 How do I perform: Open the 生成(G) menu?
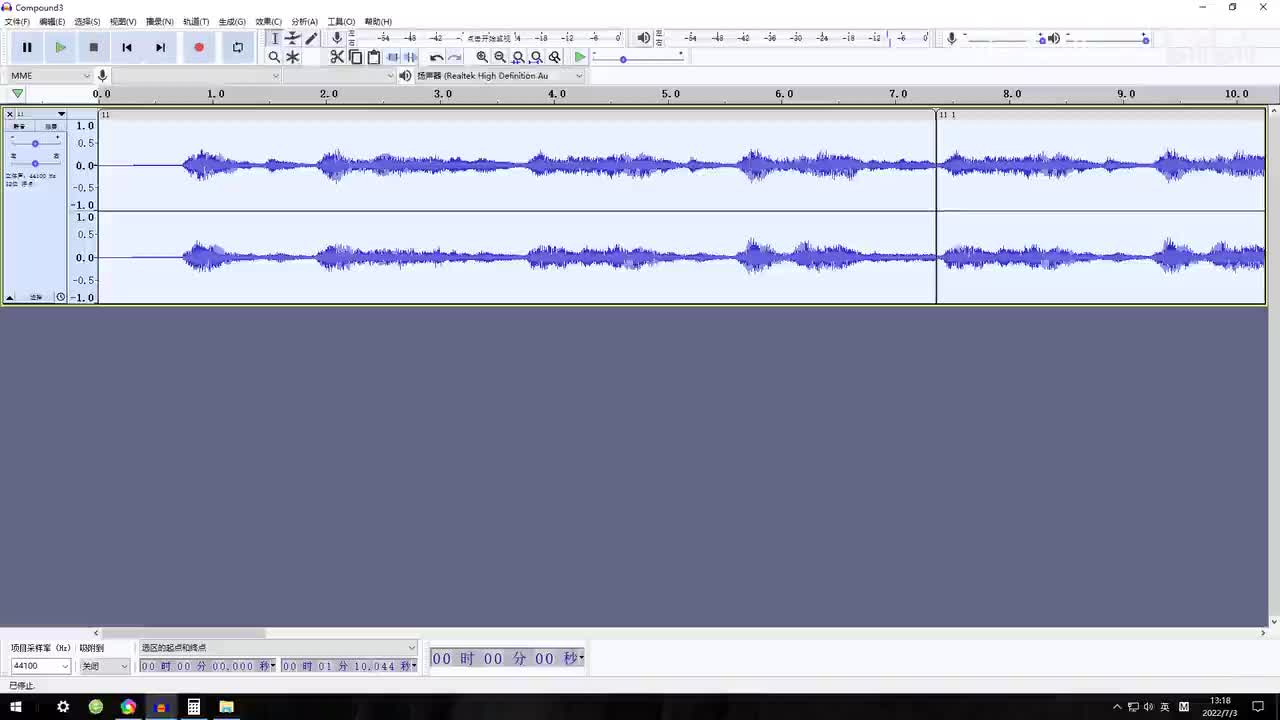(232, 21)
